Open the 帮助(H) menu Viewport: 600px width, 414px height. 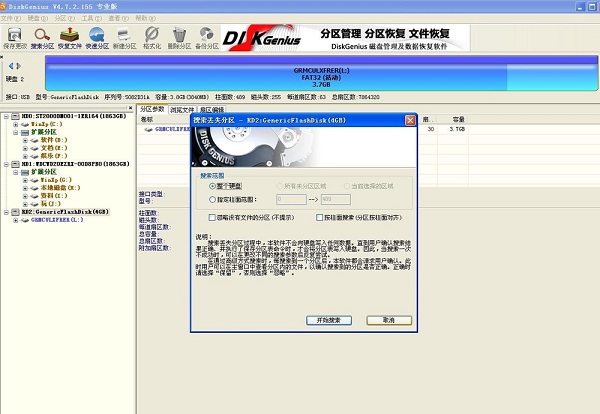click(145, 18)
